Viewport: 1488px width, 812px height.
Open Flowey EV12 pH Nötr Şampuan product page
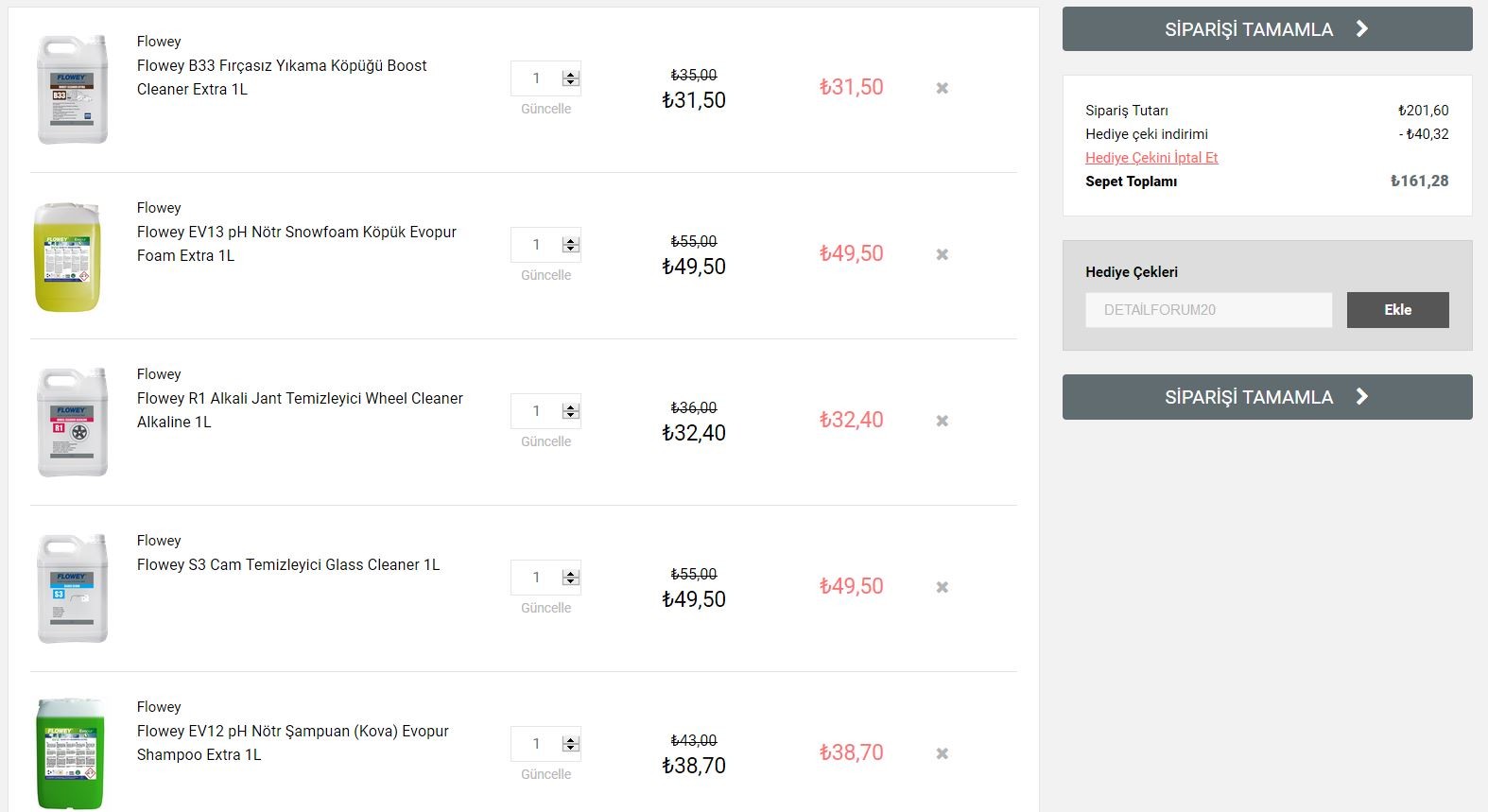293,743
